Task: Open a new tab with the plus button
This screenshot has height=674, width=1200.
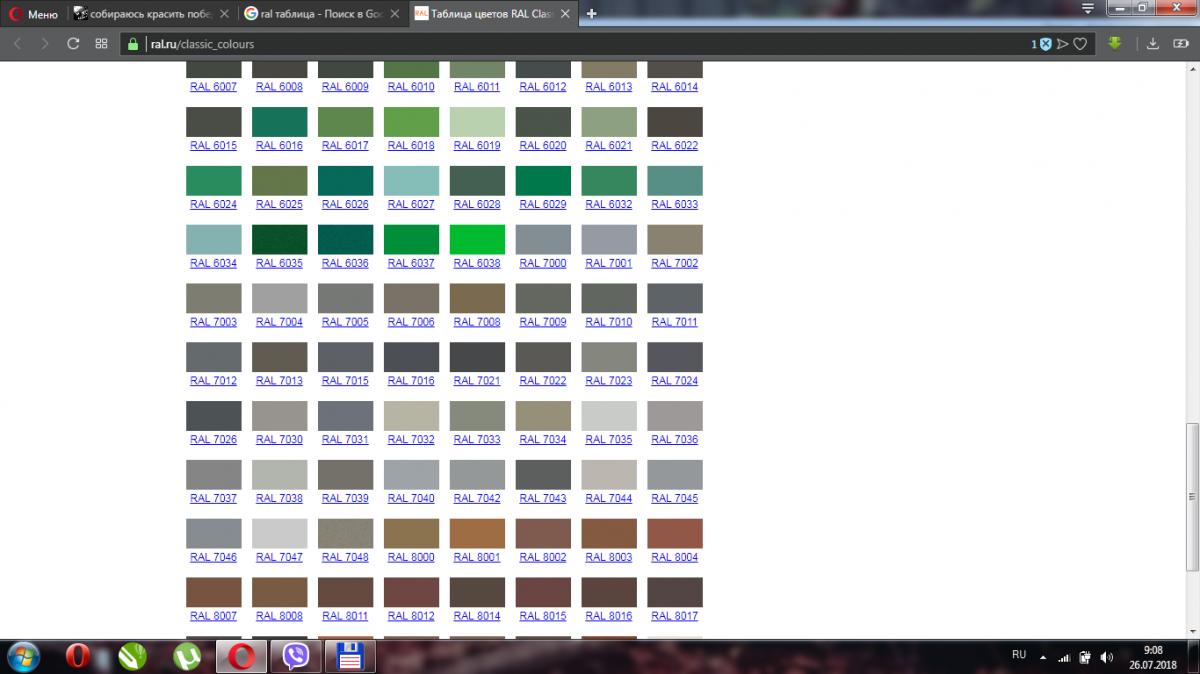Action: (592, 14)
